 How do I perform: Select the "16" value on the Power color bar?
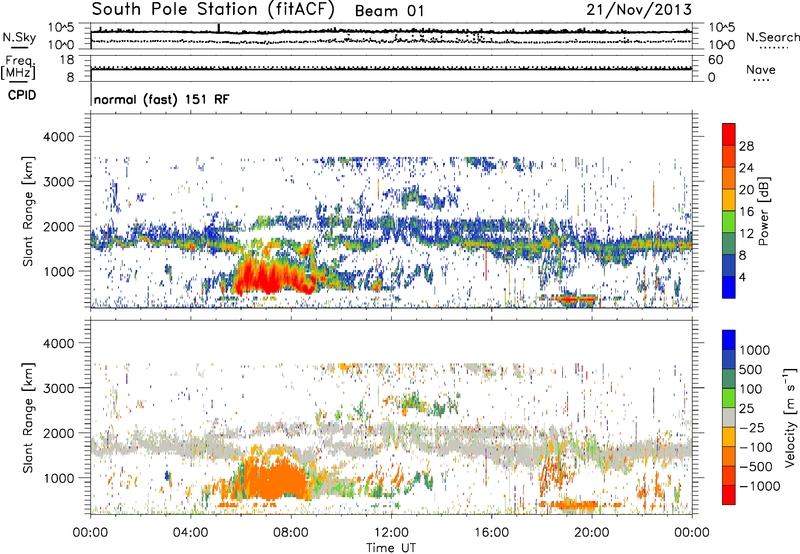746,212
